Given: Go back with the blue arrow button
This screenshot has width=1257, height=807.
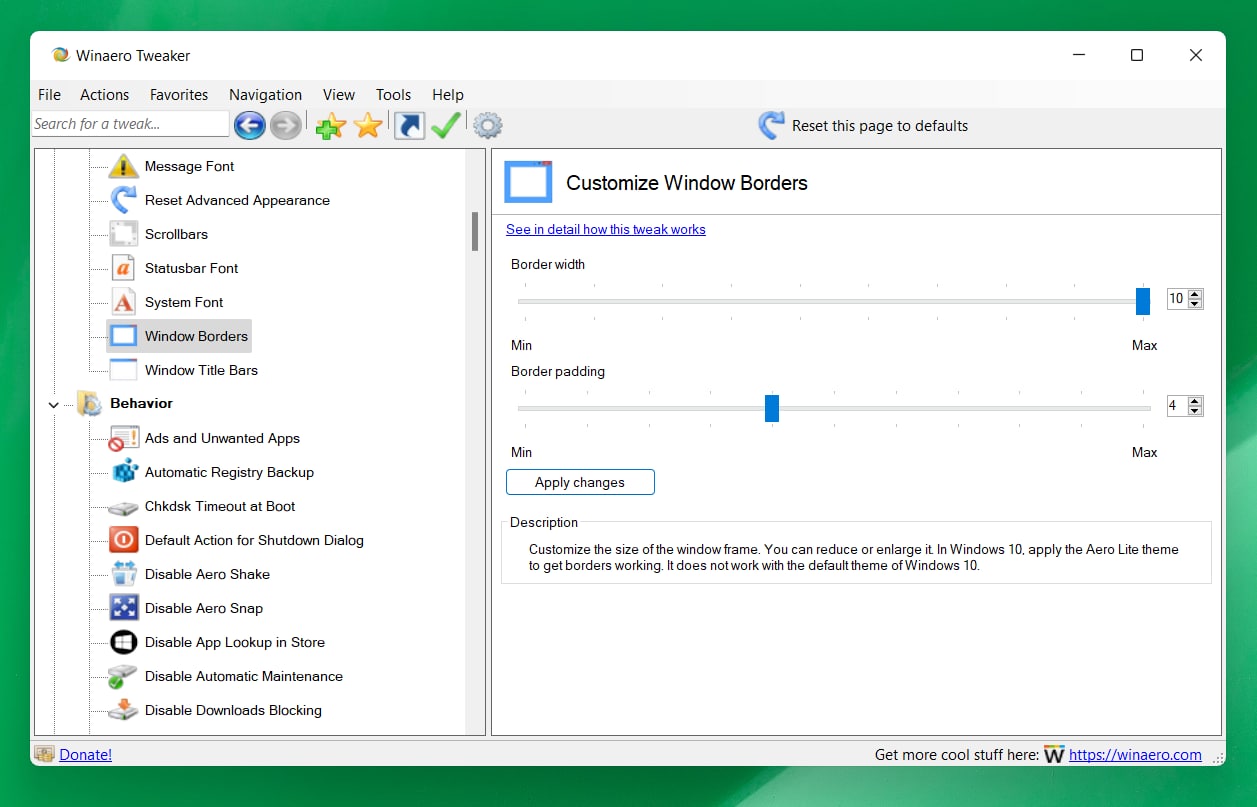Looking at the screenshot, I should [x=250, y=125].
